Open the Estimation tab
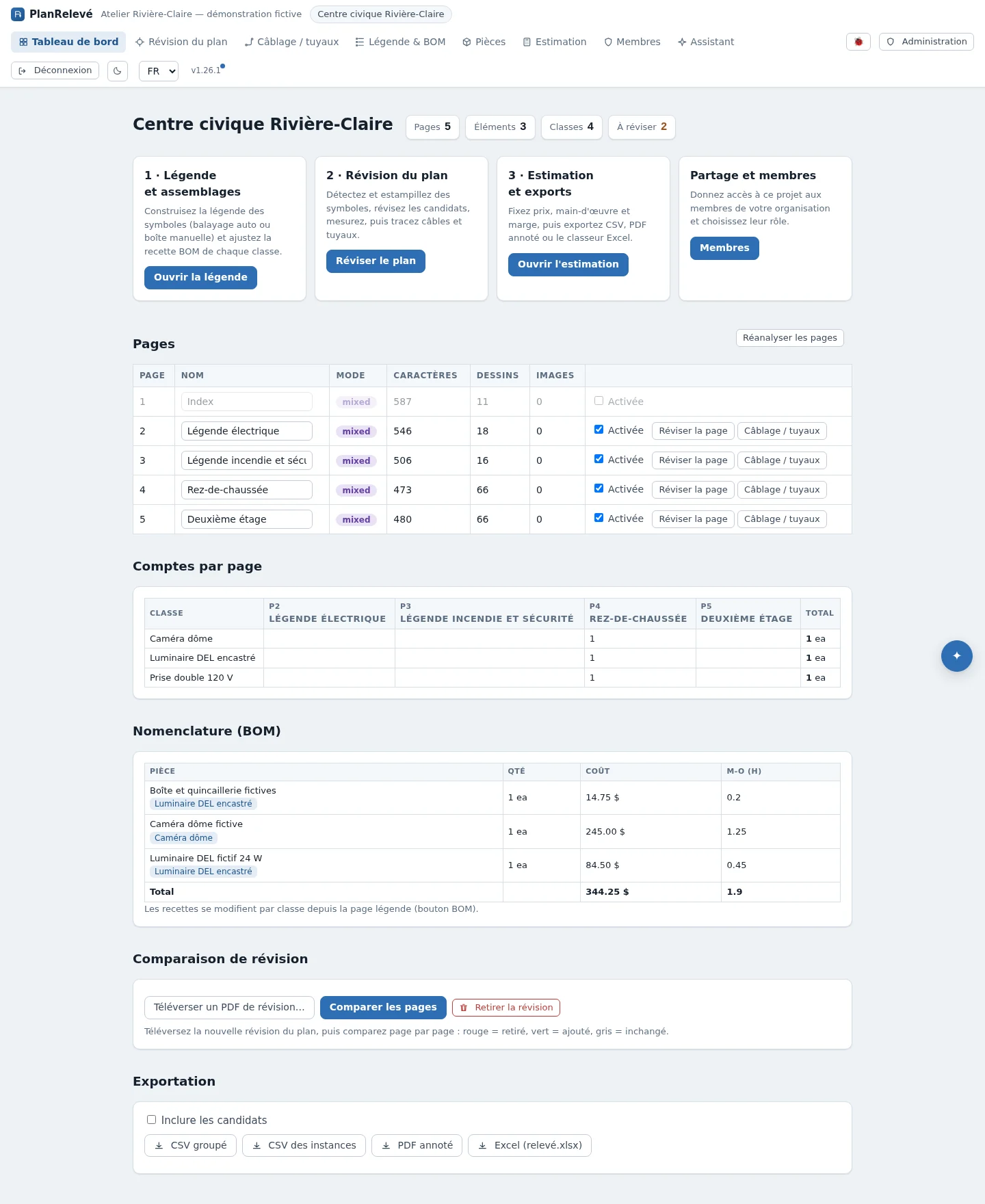Image resolution: width=985 pixels, height=1204 pixels. coord(555,42)
